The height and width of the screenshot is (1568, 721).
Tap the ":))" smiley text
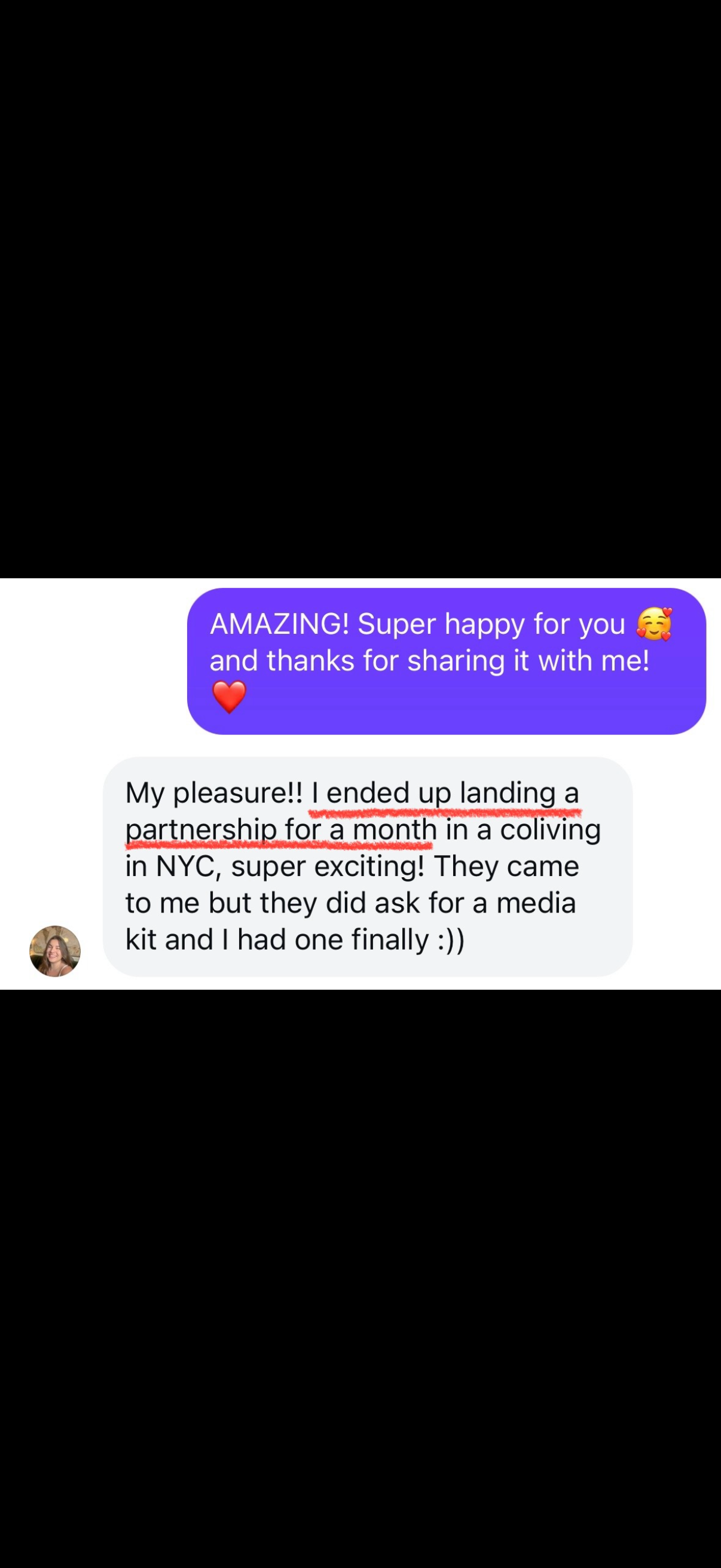(x=451, y=940)
